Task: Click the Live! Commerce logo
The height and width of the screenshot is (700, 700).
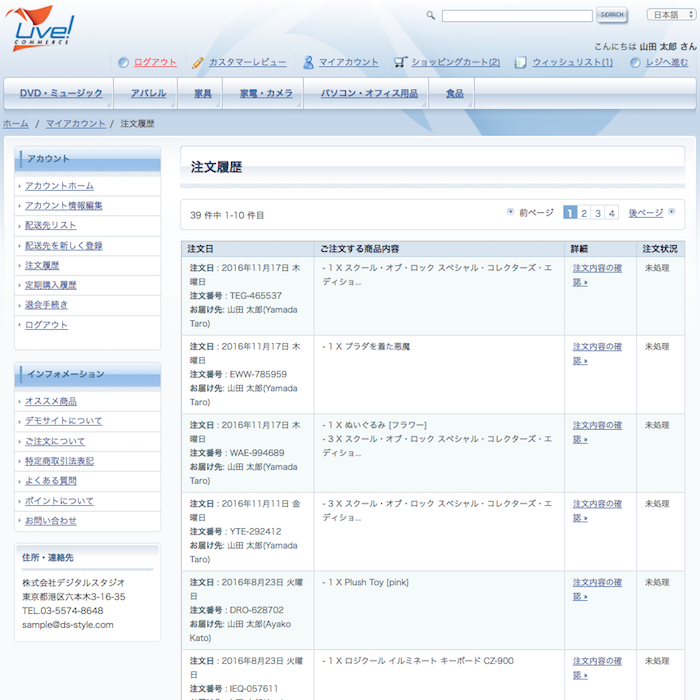Action: [42, 27]
